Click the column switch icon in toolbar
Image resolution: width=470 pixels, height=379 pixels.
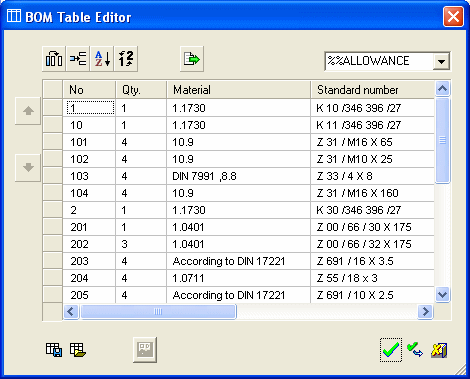(x=54, y=59)
